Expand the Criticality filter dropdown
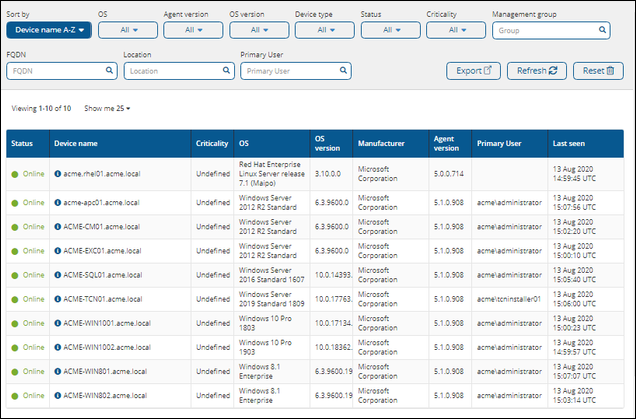The width and height of the screenshot is (636, 419). coord(455,30)
